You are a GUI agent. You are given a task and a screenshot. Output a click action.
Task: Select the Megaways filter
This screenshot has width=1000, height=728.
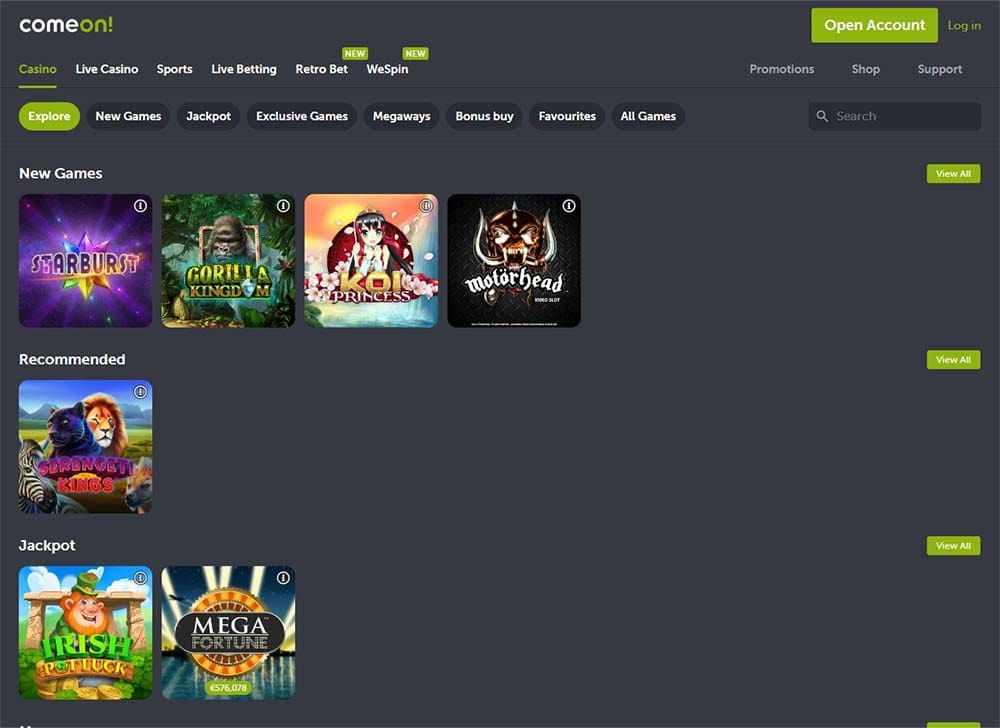point(401,116)
